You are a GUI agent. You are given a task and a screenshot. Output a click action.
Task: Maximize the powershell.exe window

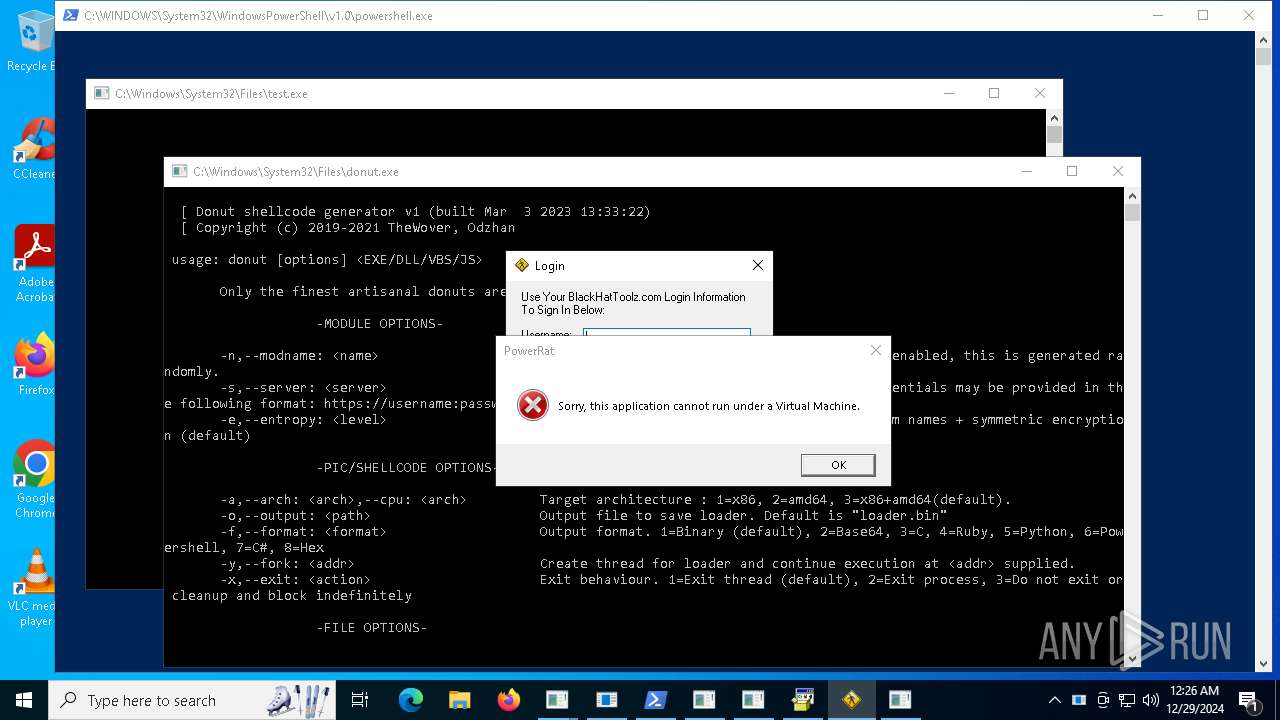pos(1203,15)
